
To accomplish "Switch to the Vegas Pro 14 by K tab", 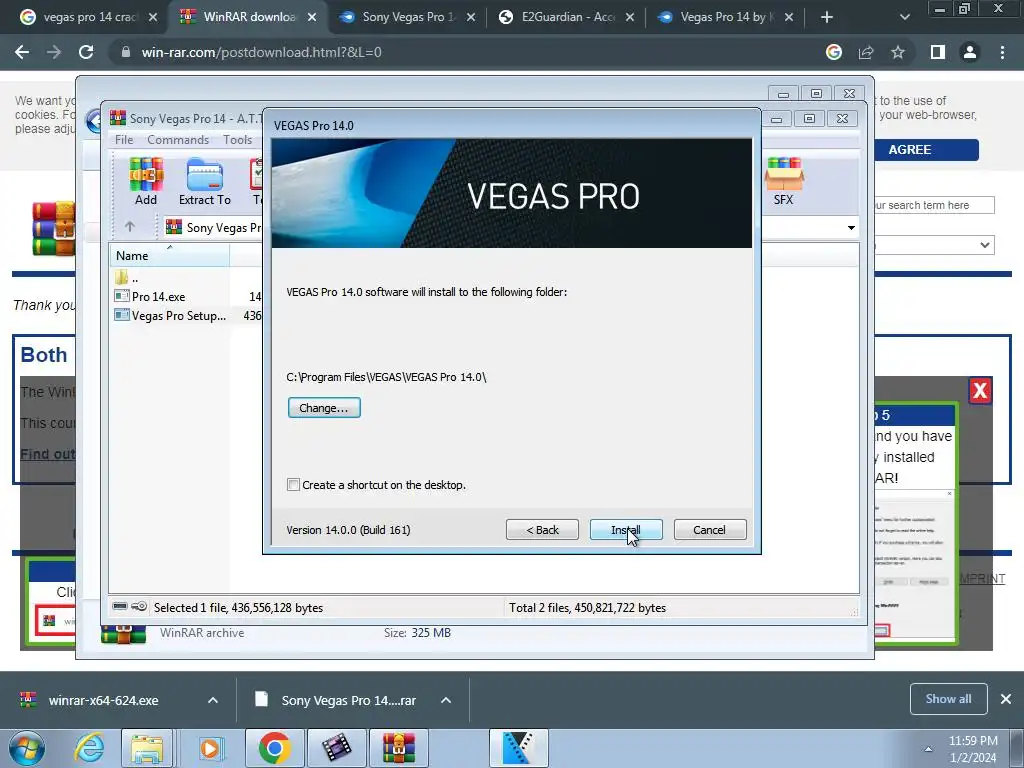I will point(727,17).
